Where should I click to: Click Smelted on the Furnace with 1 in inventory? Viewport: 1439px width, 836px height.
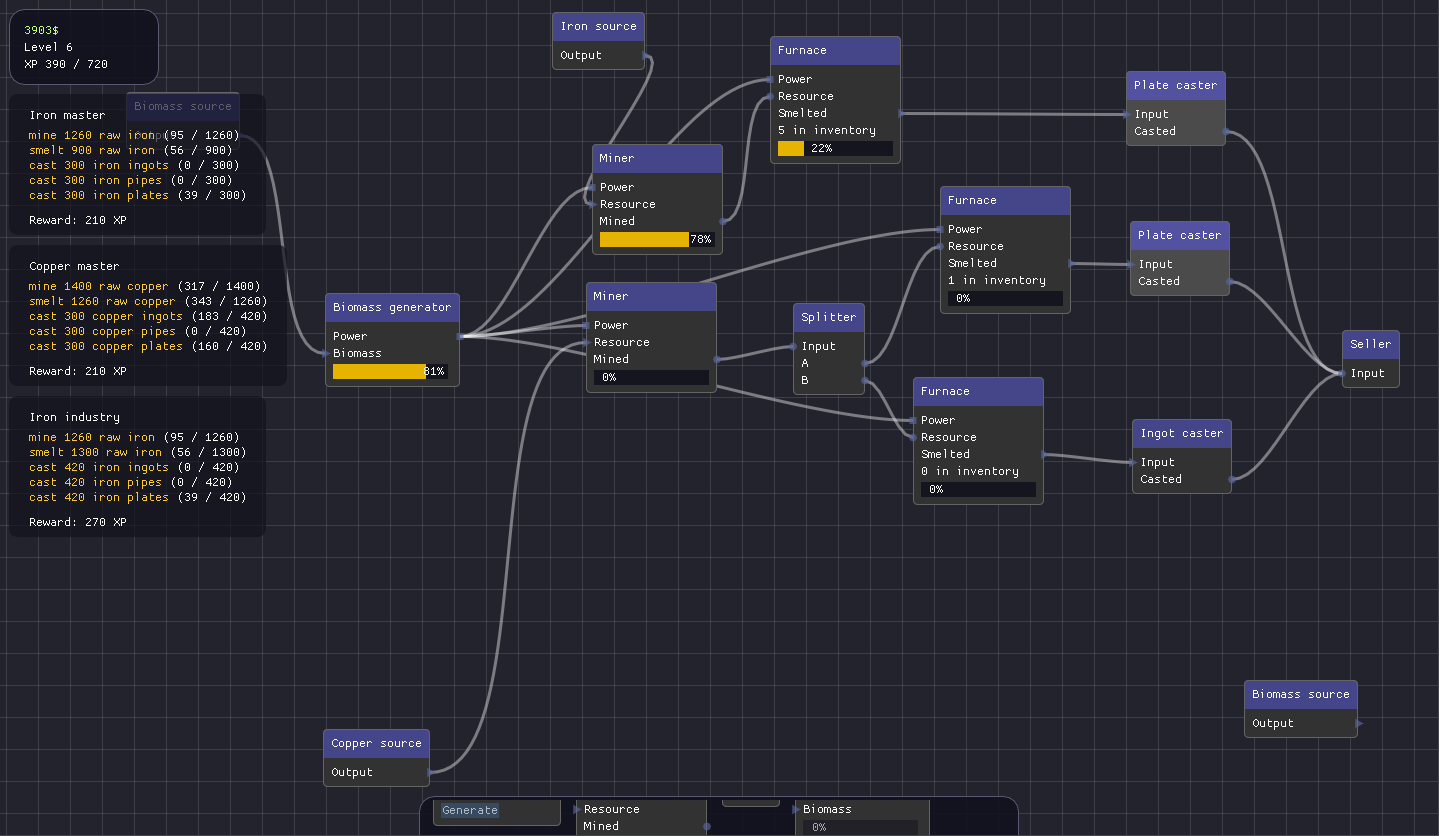tap(1005, 263)
